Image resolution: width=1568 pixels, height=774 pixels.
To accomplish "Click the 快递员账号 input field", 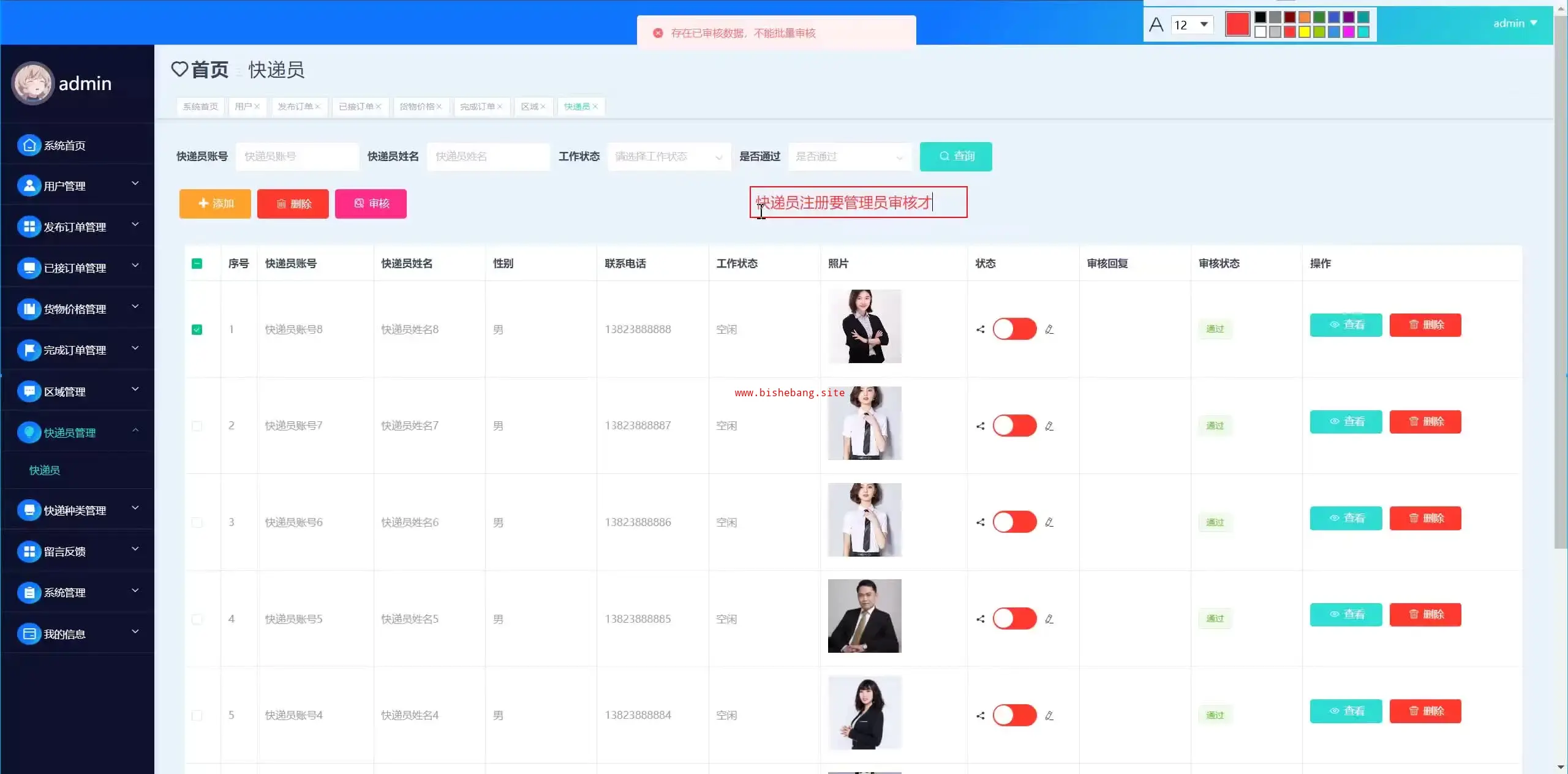I will coord(297,157).
